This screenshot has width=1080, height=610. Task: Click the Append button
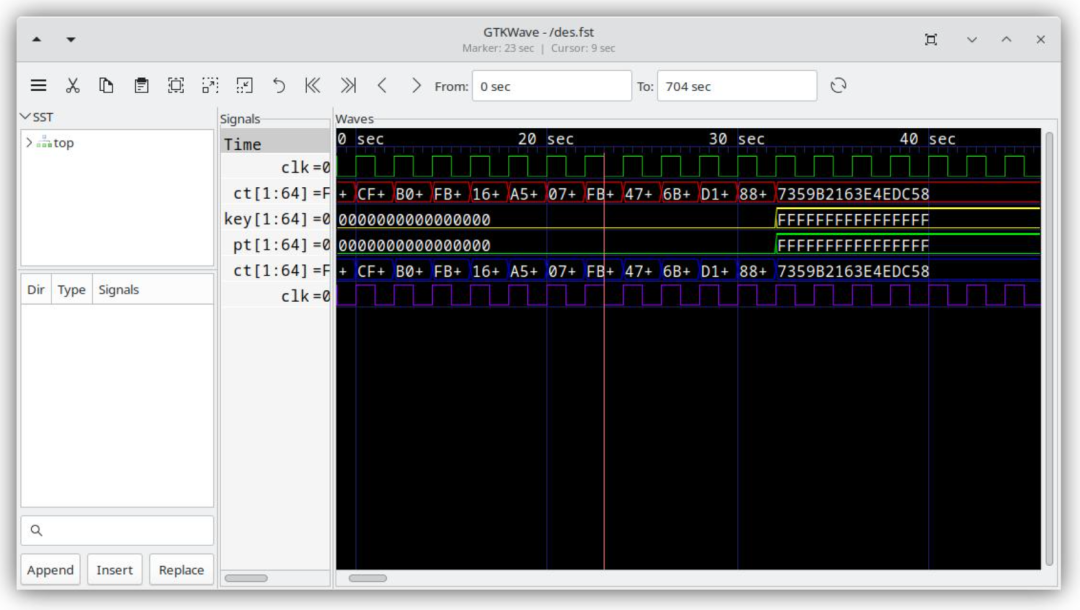(x=50, y=570)
